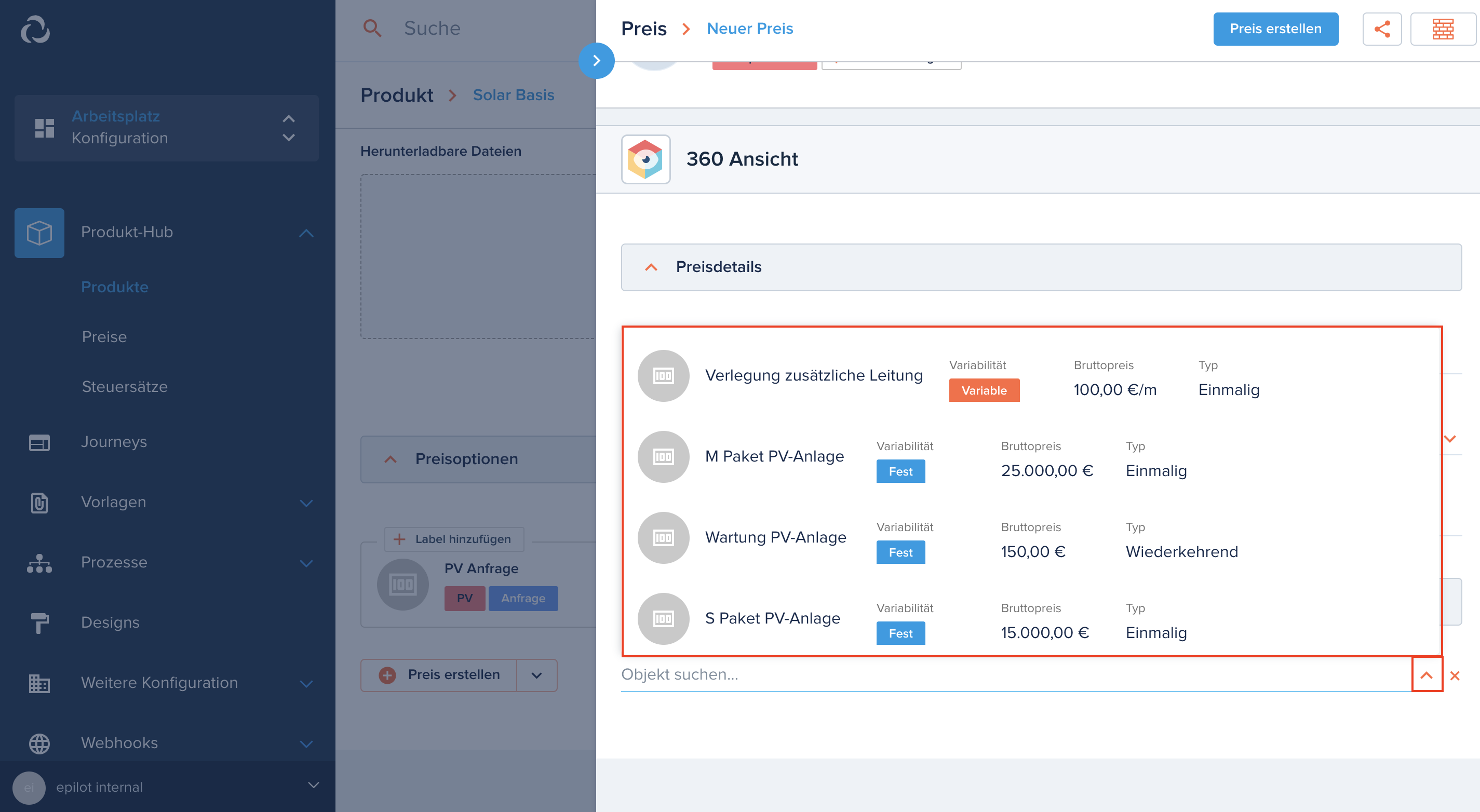
Task: Open the Steuersätze menu item
Action: click(x=125, y=387)
